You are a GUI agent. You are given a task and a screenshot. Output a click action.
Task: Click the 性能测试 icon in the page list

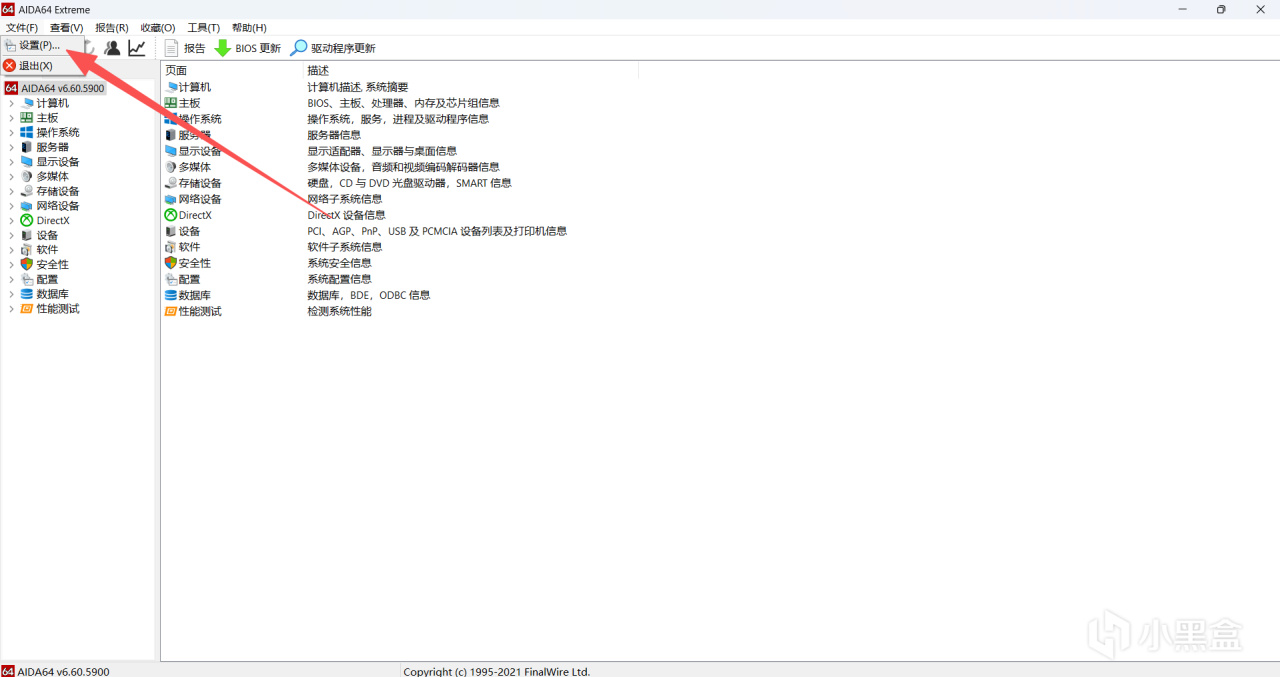(x=171, y=311)
